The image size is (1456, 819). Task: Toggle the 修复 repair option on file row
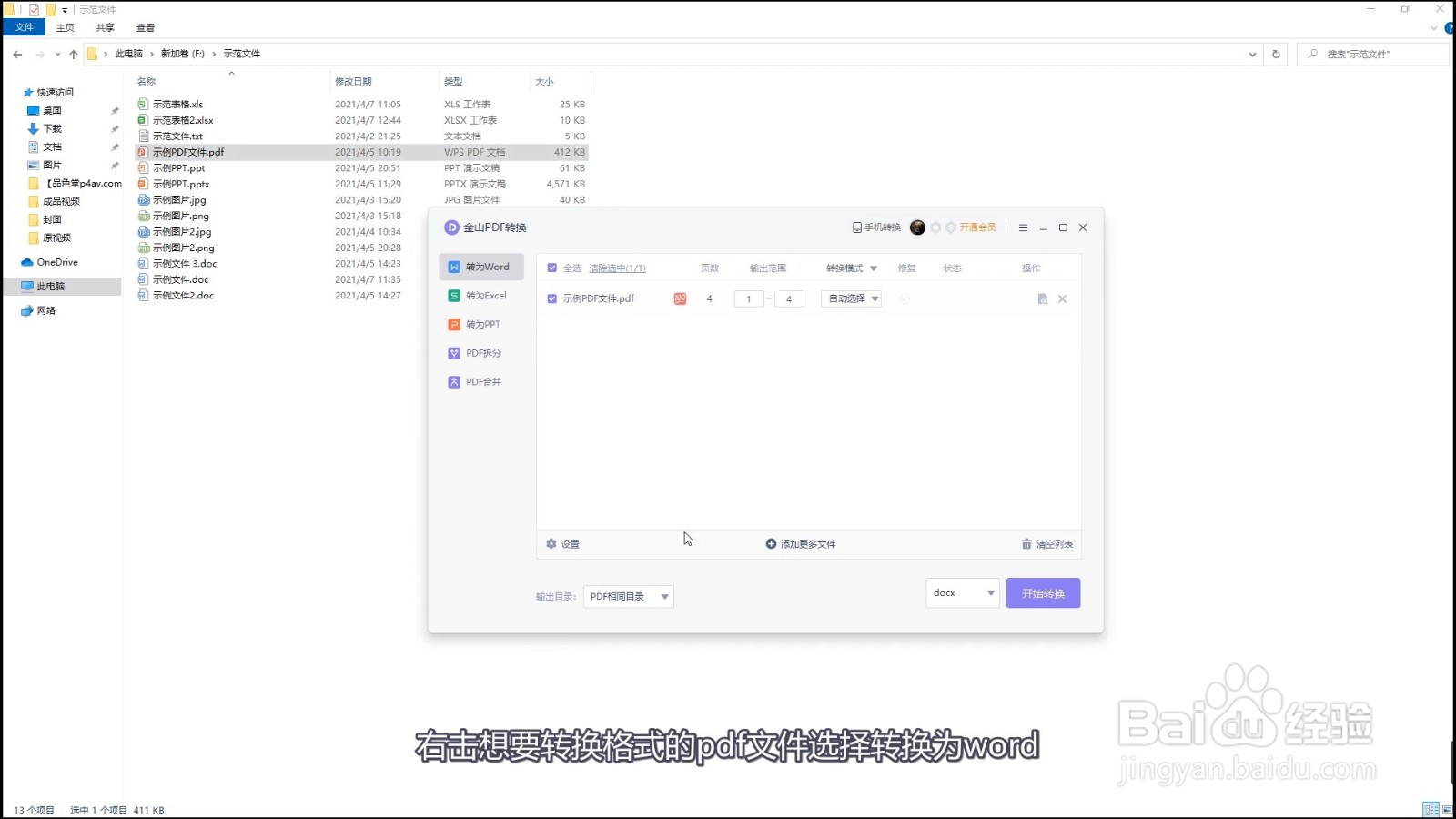point(905,298)
